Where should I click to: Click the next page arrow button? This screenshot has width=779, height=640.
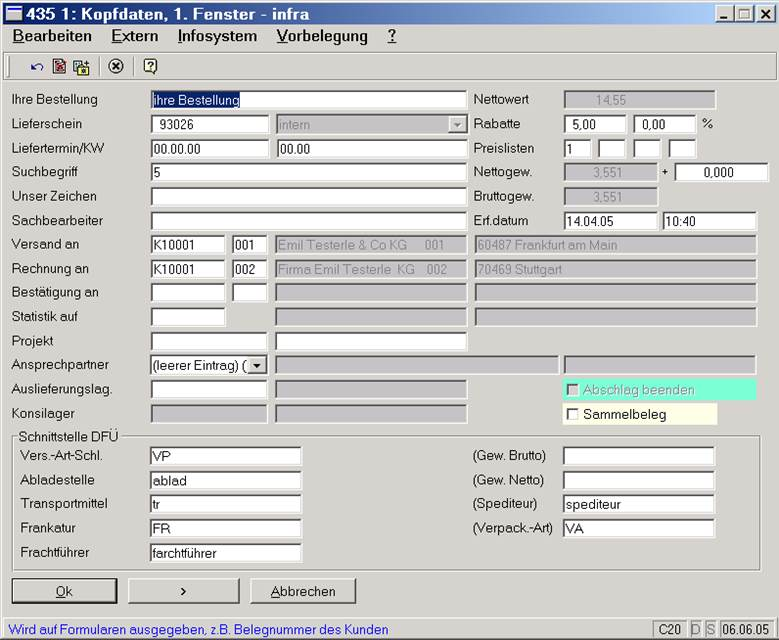[183, 591]
